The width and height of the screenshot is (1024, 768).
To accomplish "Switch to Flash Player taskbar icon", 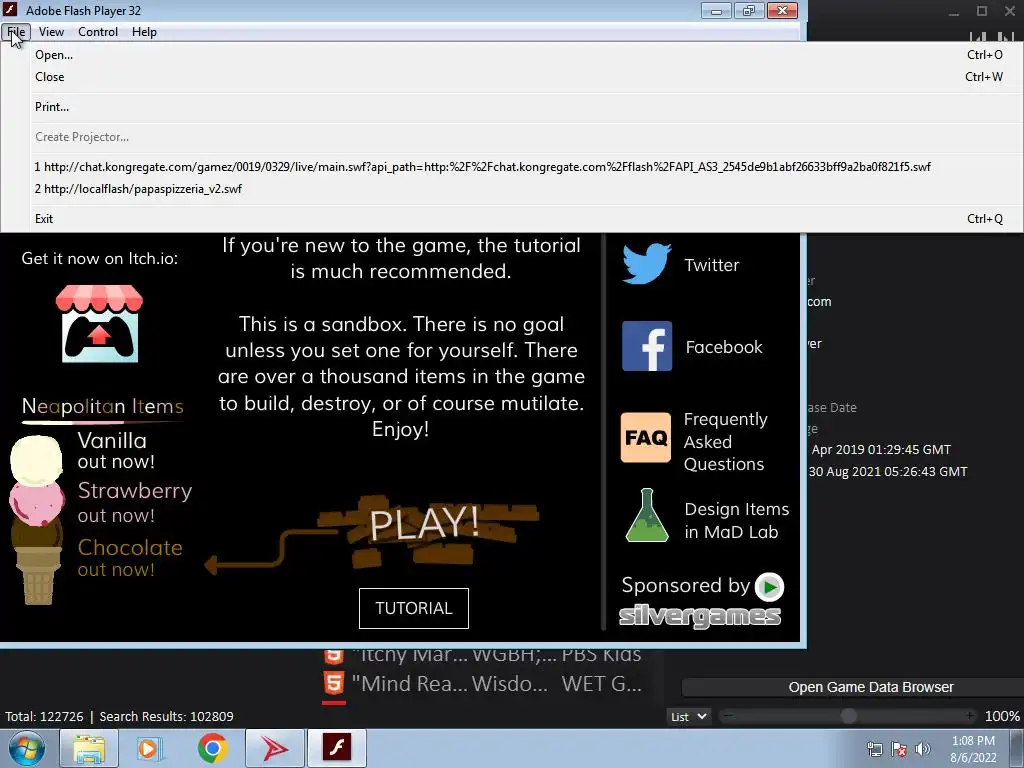I will point(337,748).
